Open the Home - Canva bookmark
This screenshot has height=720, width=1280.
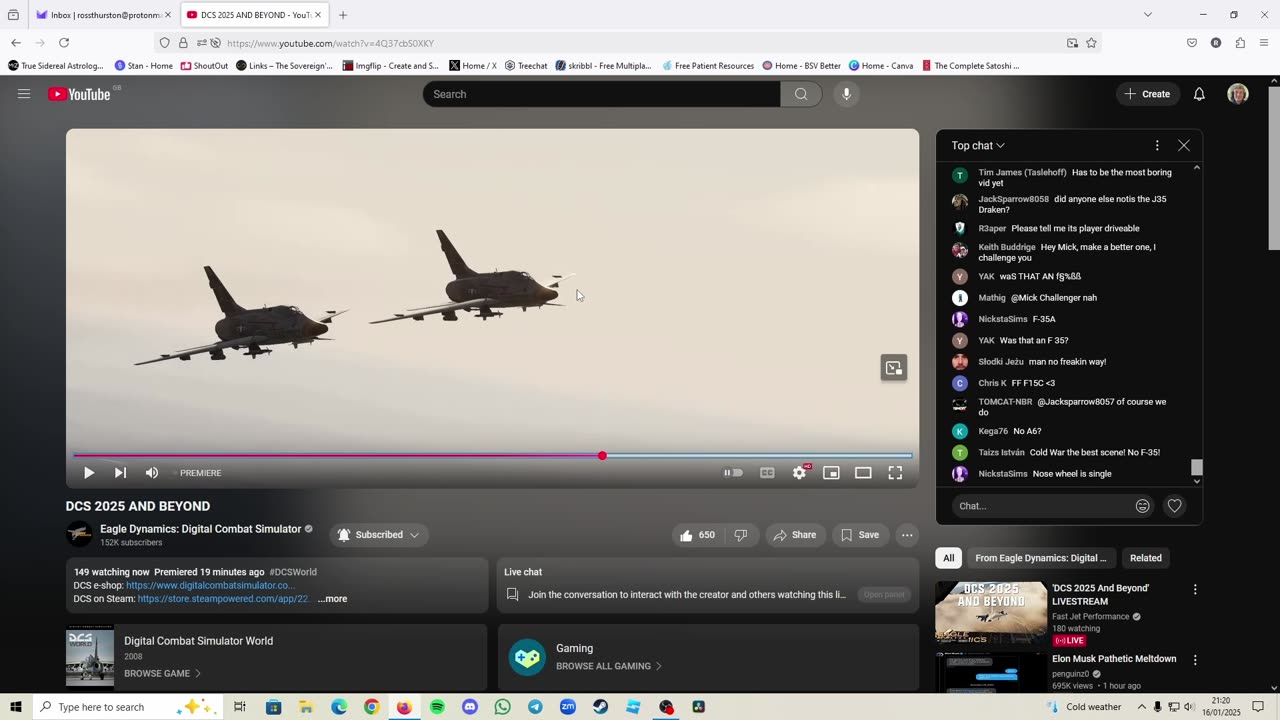(x=881, y=66)
